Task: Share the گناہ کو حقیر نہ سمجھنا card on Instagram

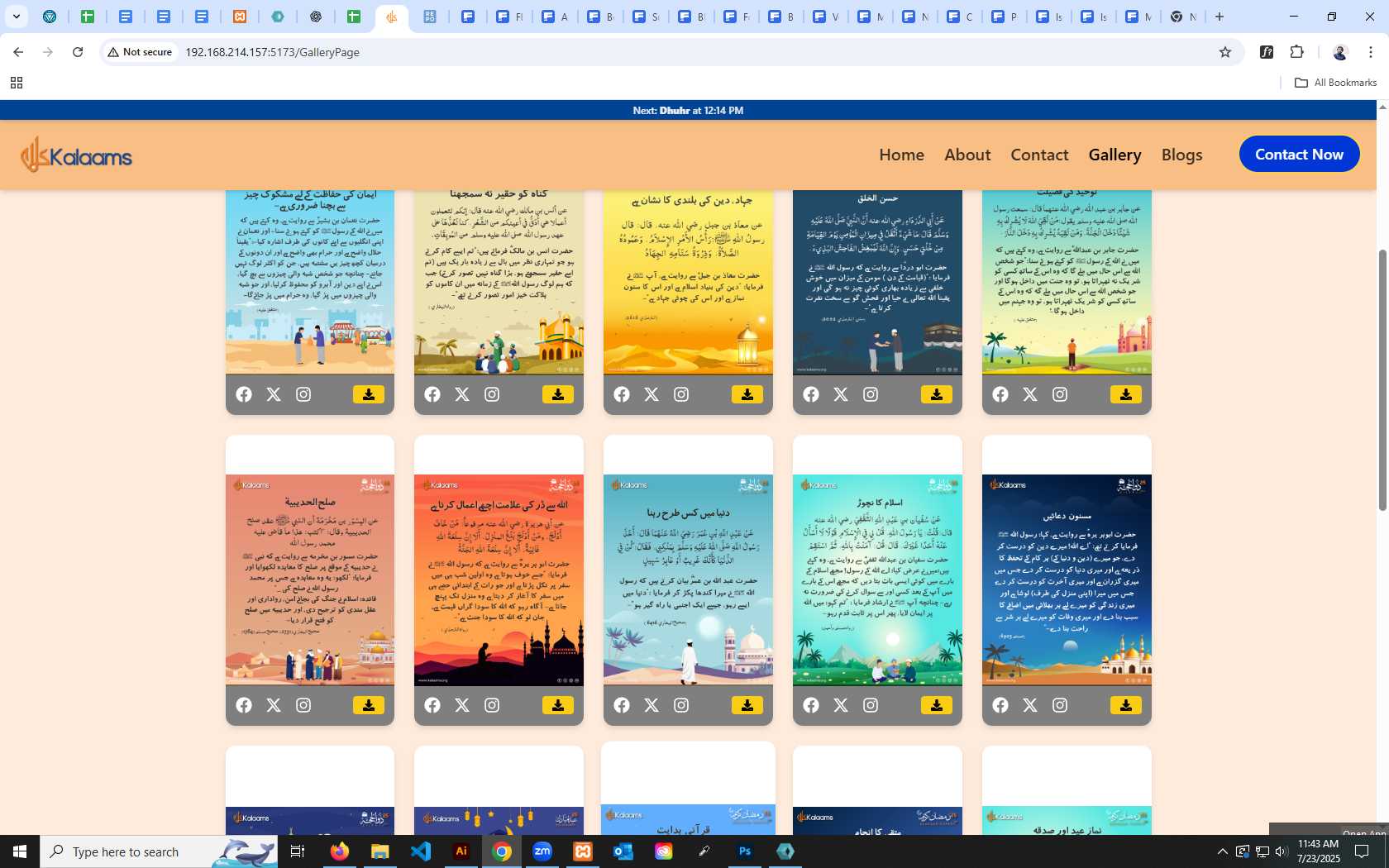Action: click(492, 394)
